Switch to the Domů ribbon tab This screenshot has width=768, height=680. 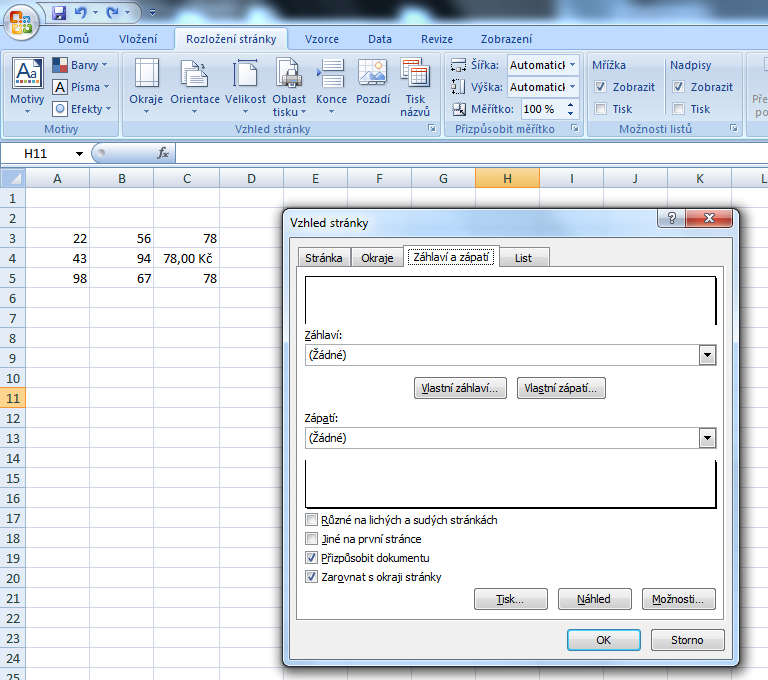click(73, 39)
